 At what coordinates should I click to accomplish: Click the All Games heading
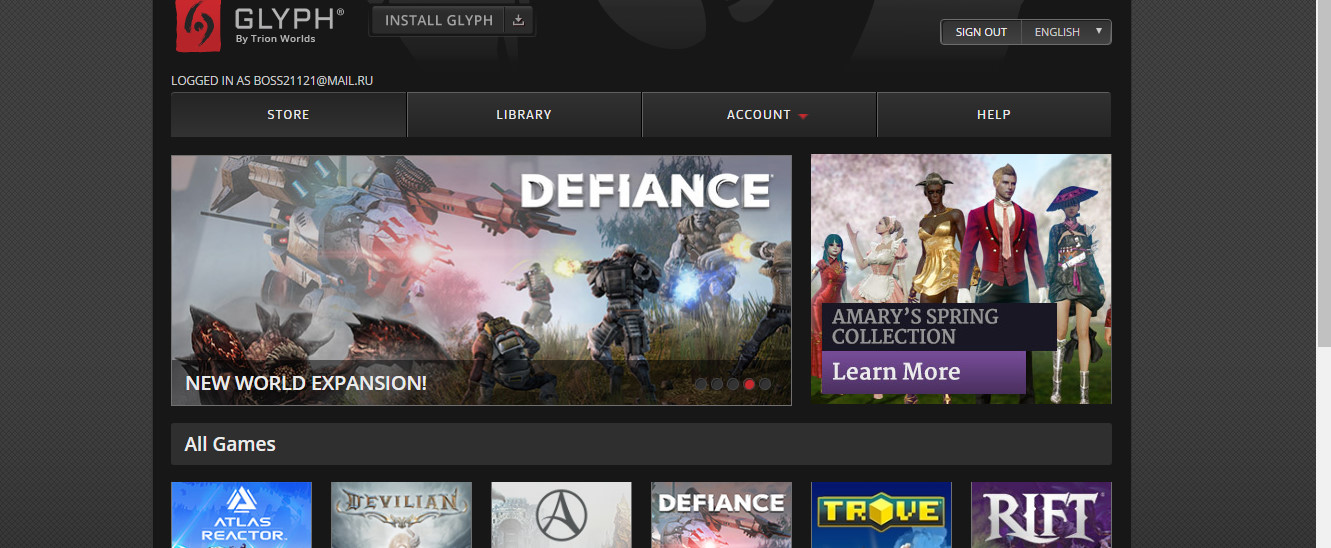coord(230,444)
